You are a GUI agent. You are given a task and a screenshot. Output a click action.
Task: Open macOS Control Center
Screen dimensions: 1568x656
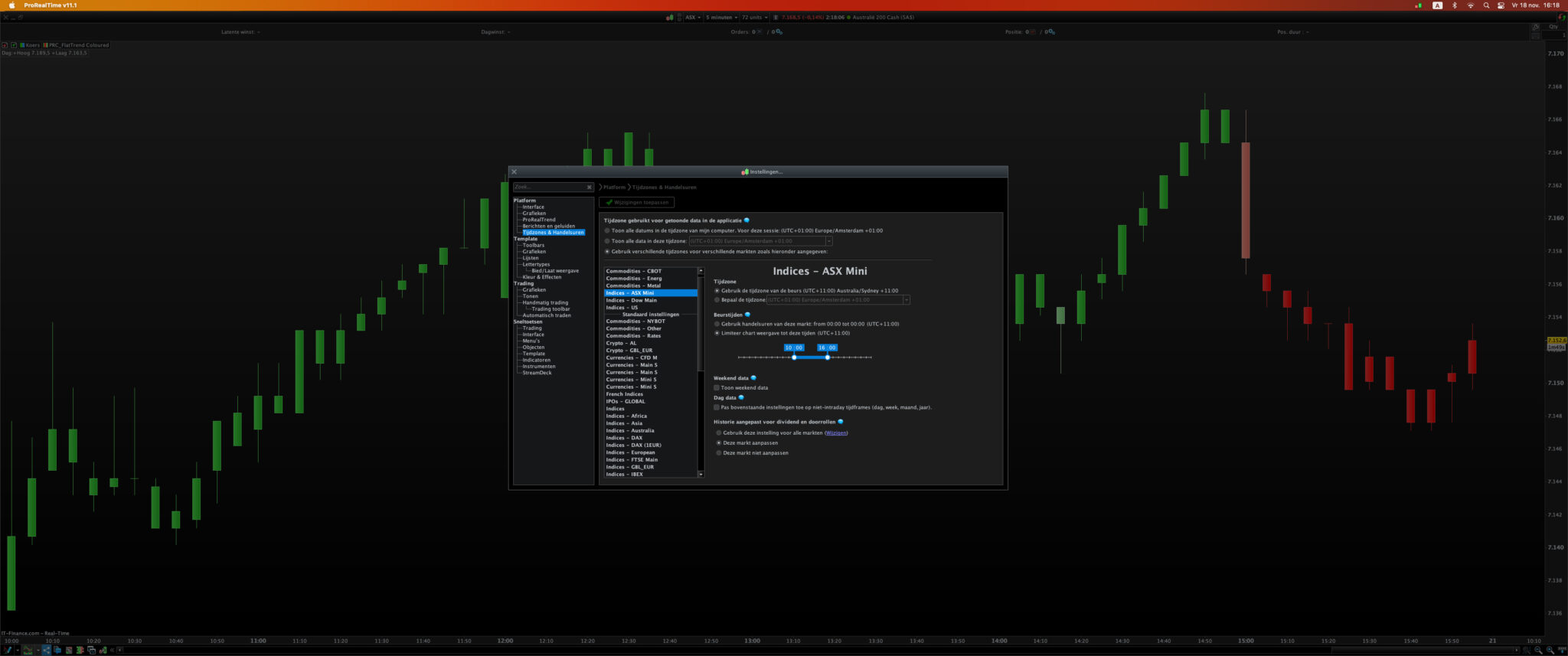click(1501, 5)
